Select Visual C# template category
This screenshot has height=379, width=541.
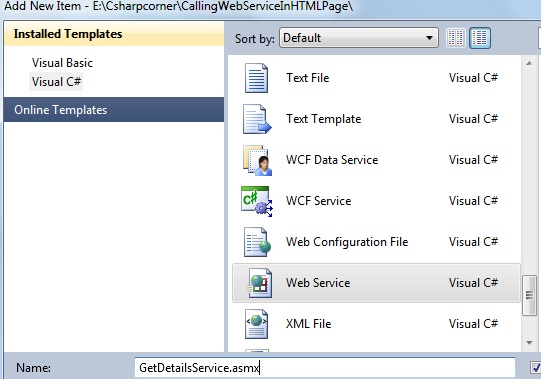[56, 82]
